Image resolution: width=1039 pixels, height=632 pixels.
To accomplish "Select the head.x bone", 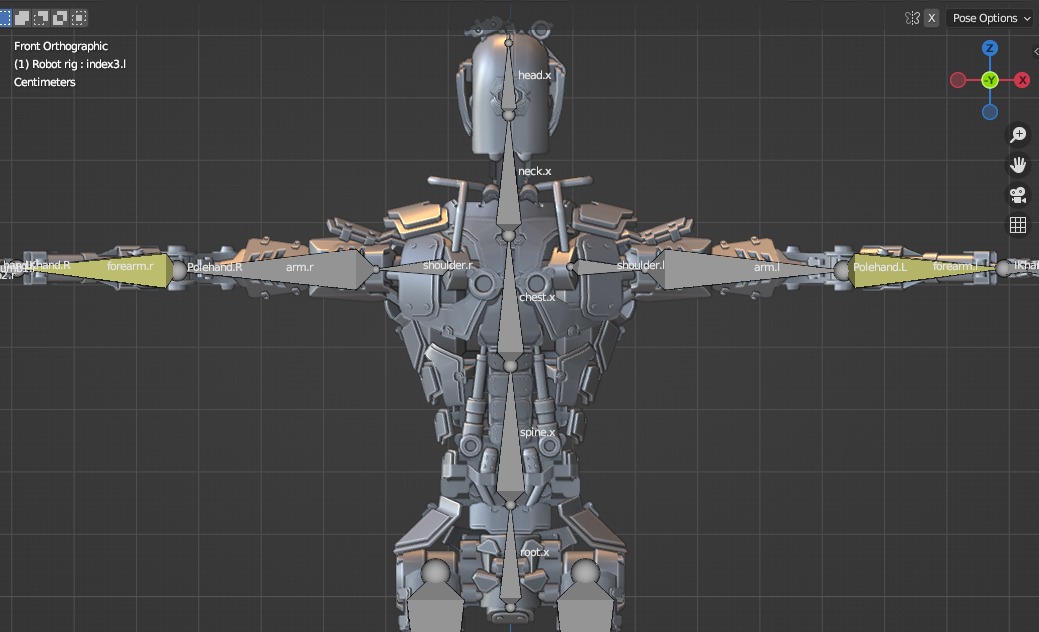I will coord(509,83).
